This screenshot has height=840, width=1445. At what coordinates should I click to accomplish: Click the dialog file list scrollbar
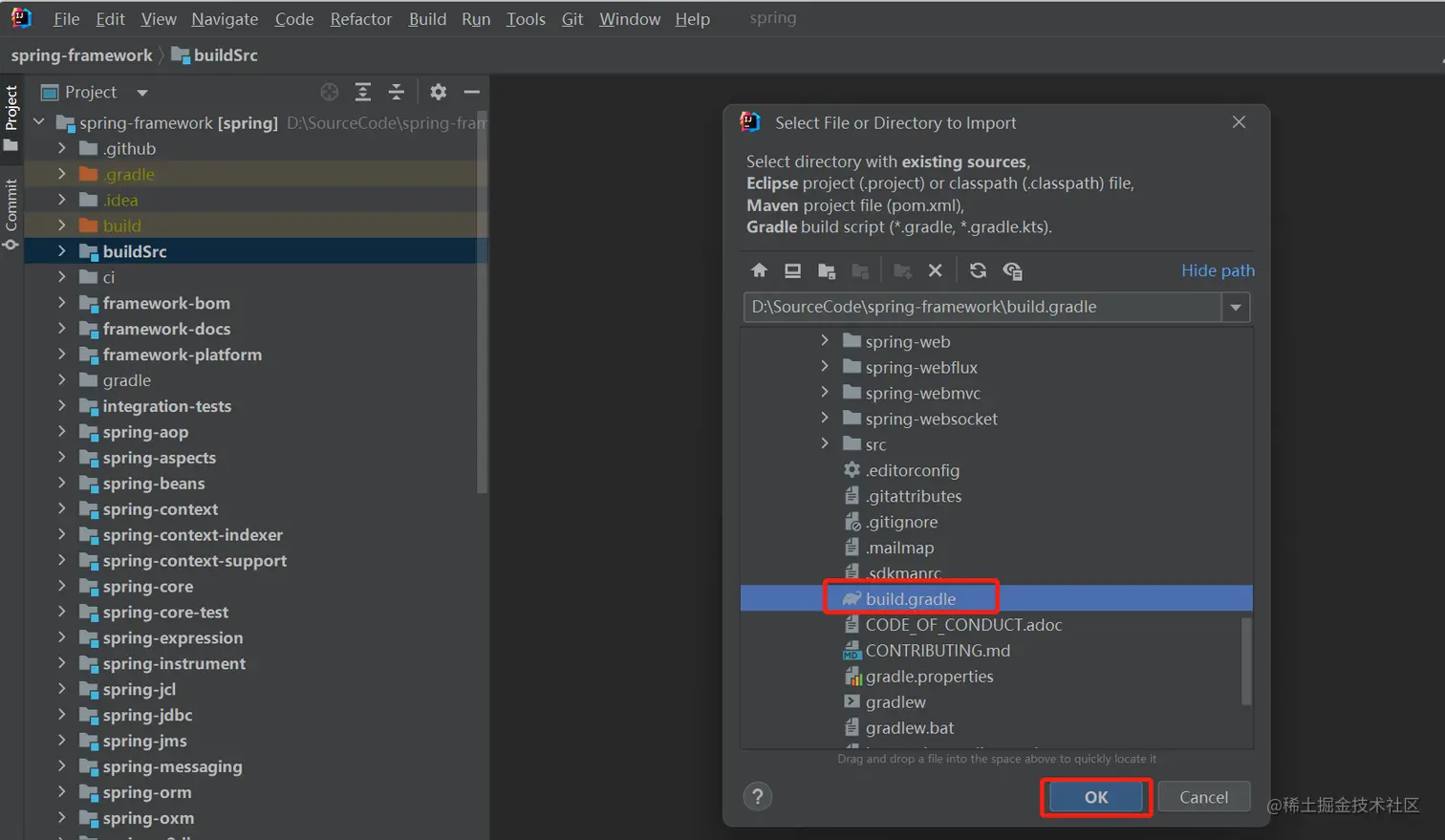(1245, 661)
